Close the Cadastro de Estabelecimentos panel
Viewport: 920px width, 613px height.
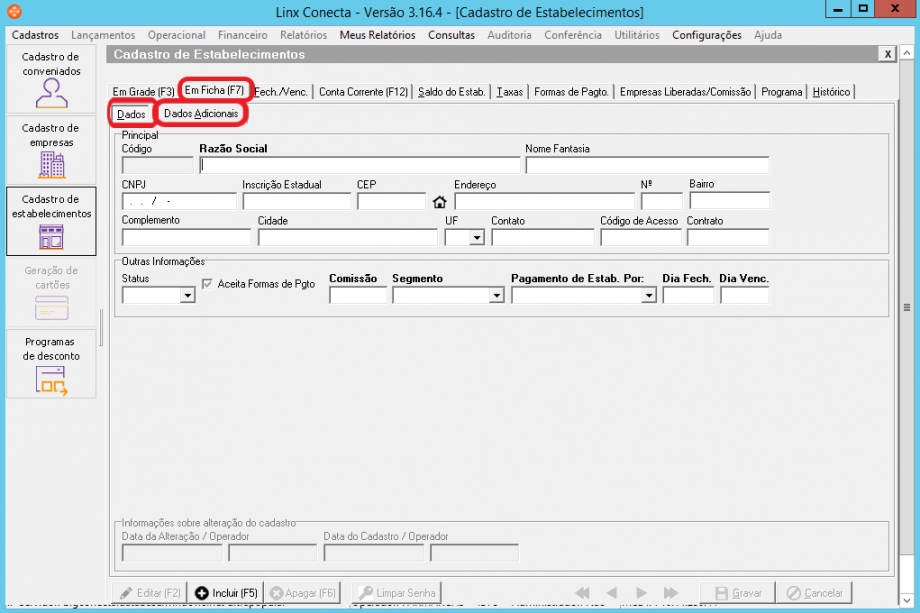(887, 54)
